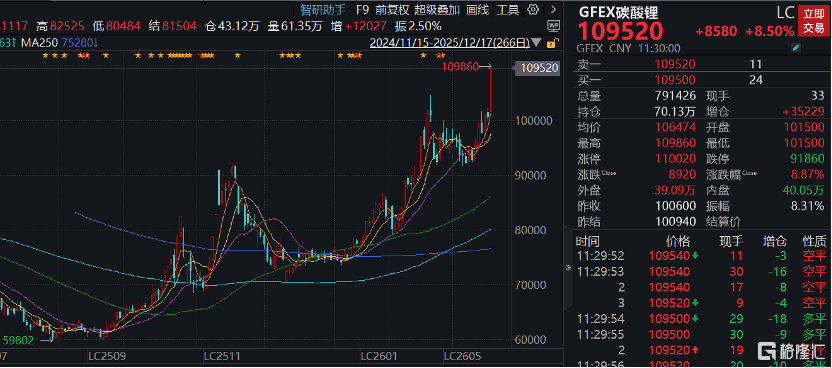832x368 pixels.
Task: Click the 109520 current price axis tag
Action: click(x=539, y=68)
